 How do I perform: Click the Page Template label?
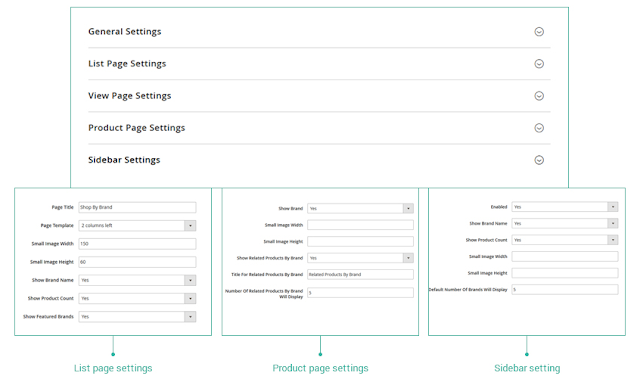pos(57,226)
